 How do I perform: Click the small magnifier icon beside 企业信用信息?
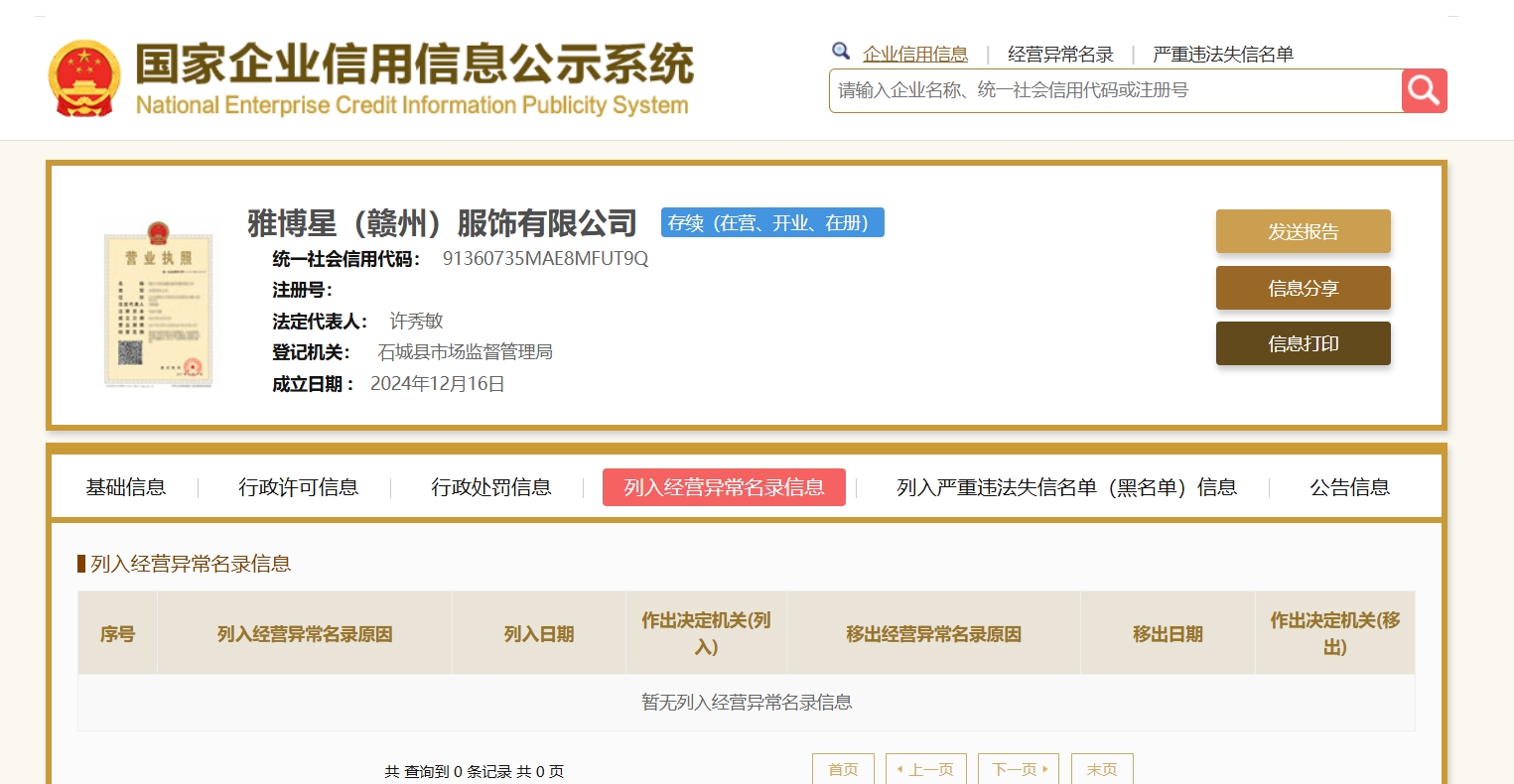pos(841,52)
